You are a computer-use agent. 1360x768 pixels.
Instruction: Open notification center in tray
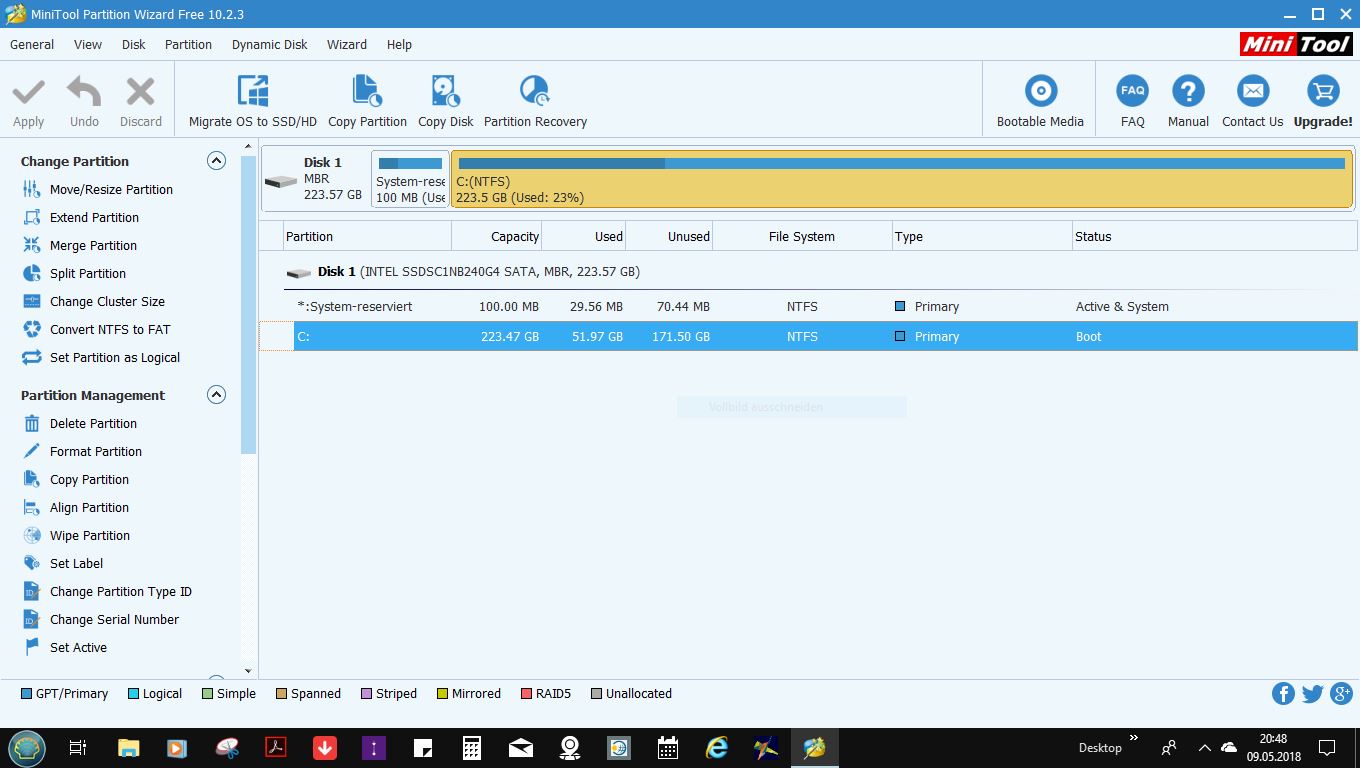[1327, 747]
